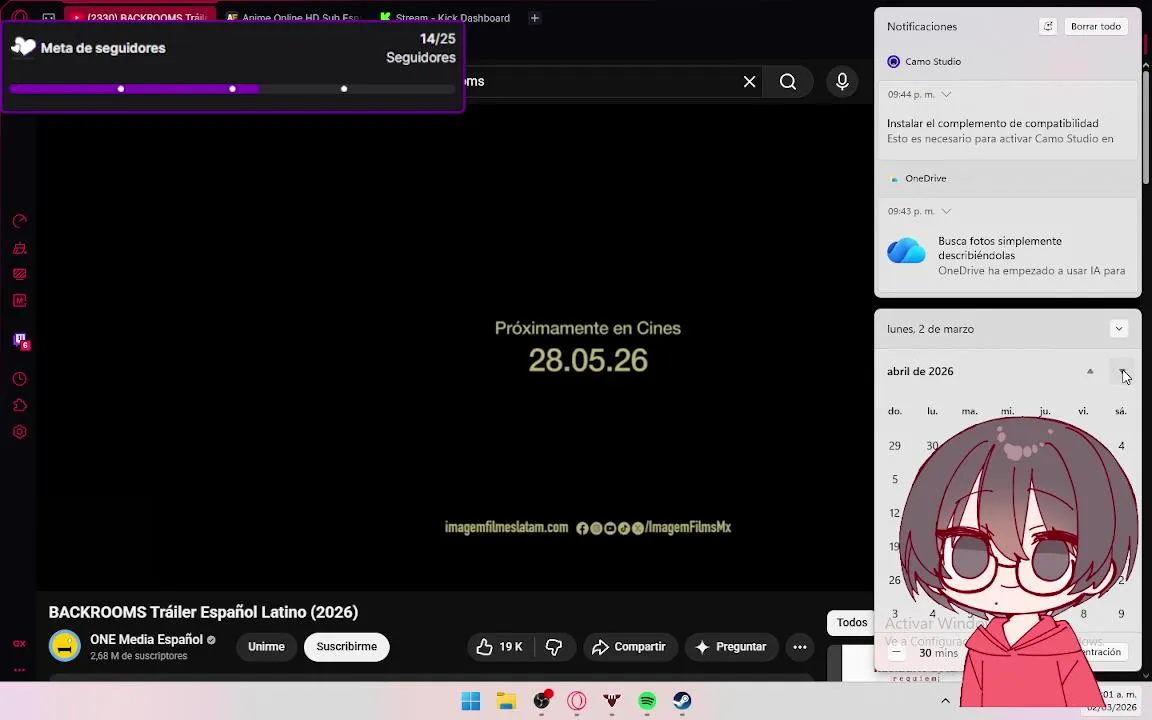Click Borrar todo in Notificaciones
The width and height of the screenshot is (1152, 720).
(1095, 26)
